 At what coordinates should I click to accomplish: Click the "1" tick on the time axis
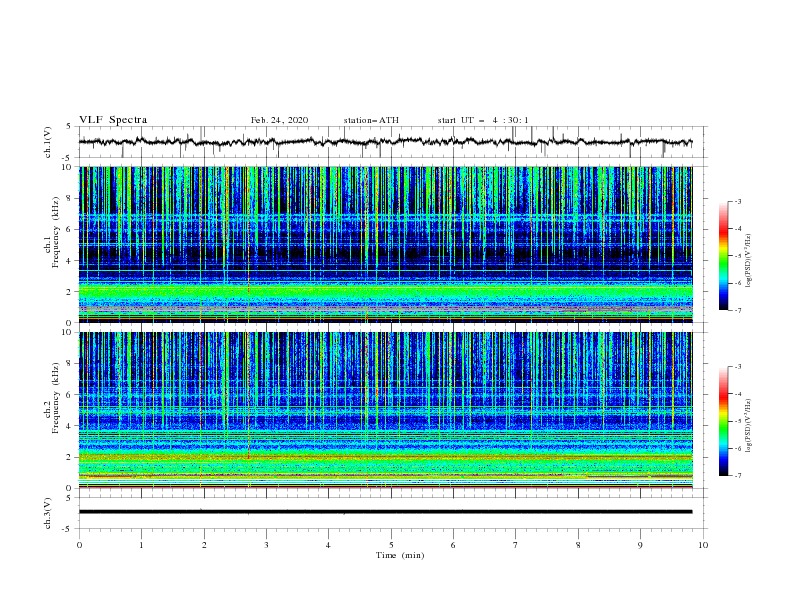tap(141, 545)
